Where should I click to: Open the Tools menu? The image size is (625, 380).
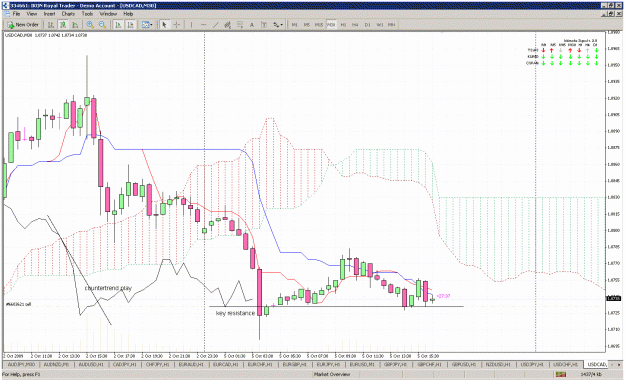(x=87, y=14)
